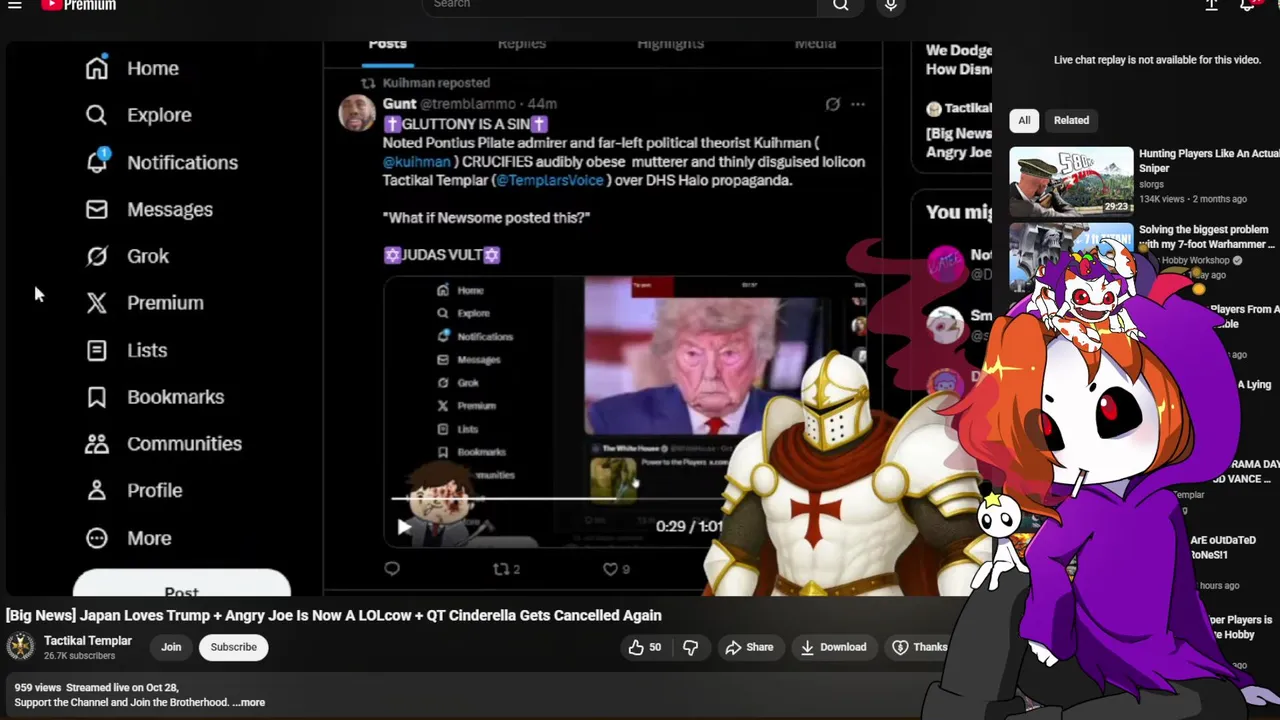Click the Kuihman reposted text
The width and height of the screenshot is (1280, 720).
(x=436, y=83)
